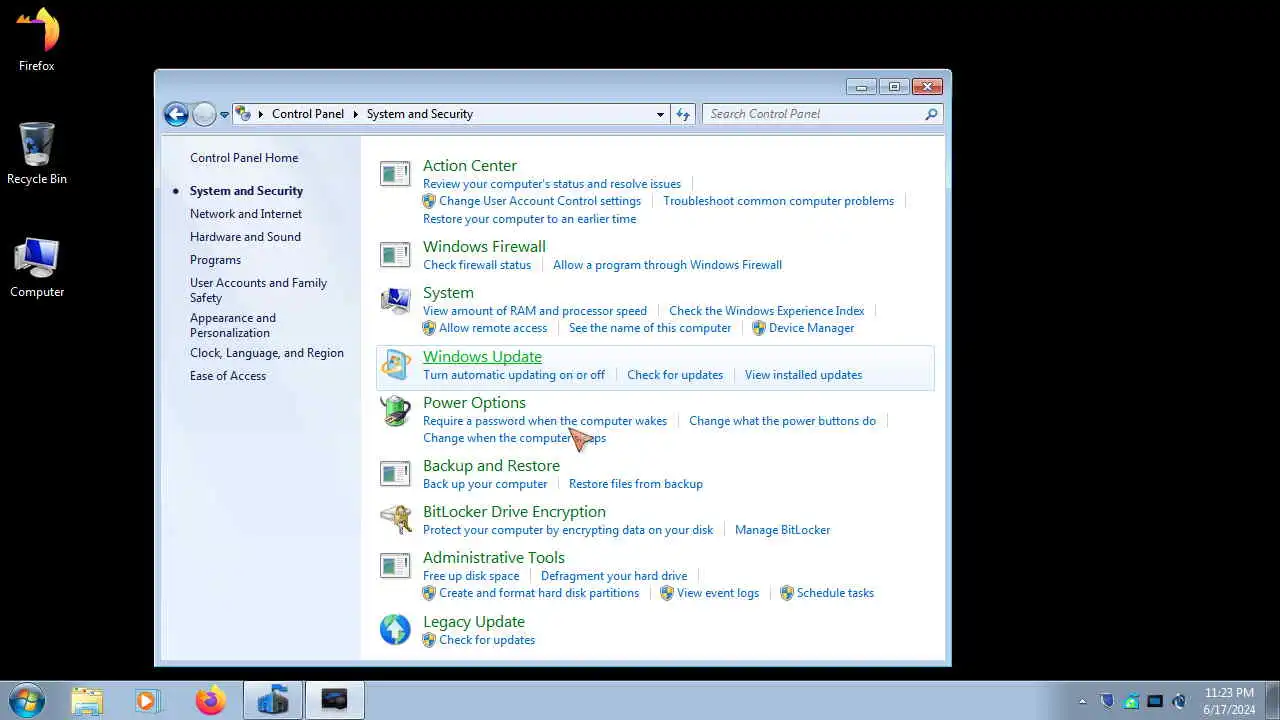Screen dimensions: 1280x720
Task: Open the BitLocker keys icon
Action: (x=395, y=520)
